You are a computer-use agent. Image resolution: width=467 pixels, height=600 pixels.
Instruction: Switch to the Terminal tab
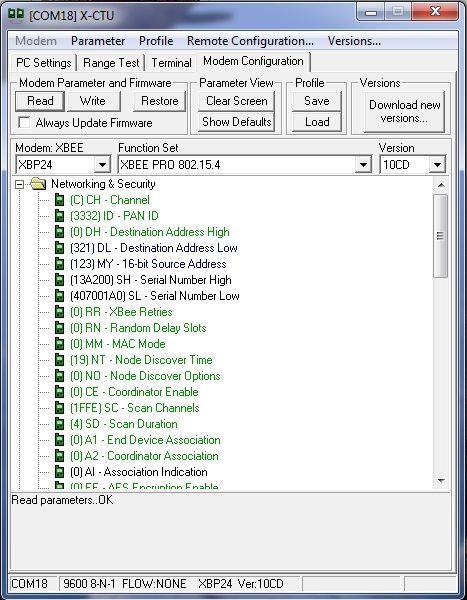(x=171, y=63)
